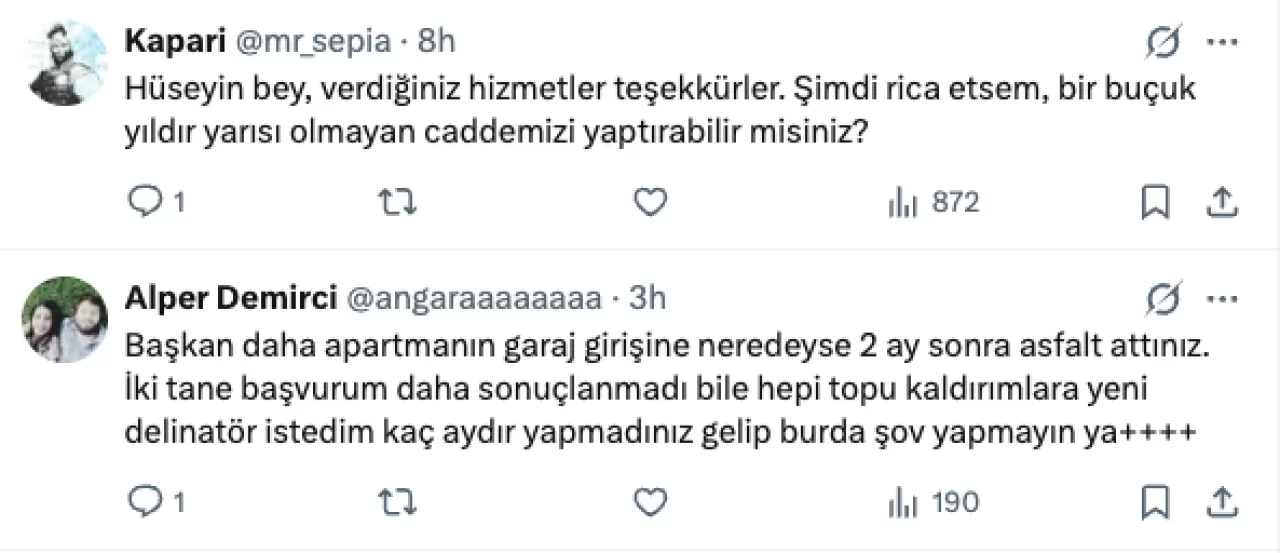Screen dimensions: 1280x553
Task: Open more options on Alper Demirci's tweet
Action: tap(1224, 298)
